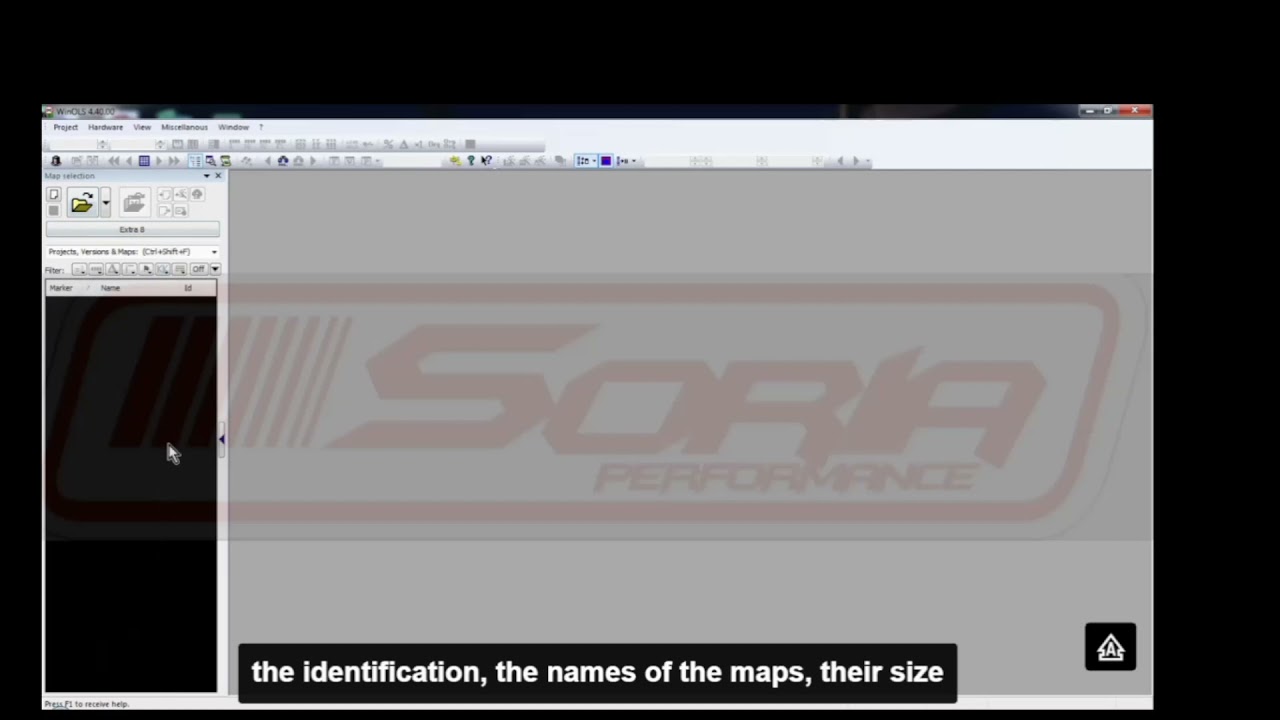This screenshot has width=1280, height=720.
Task: Click the gray cloud icon beside blue one
Action: pyautogui.click(x=298, y=161)
